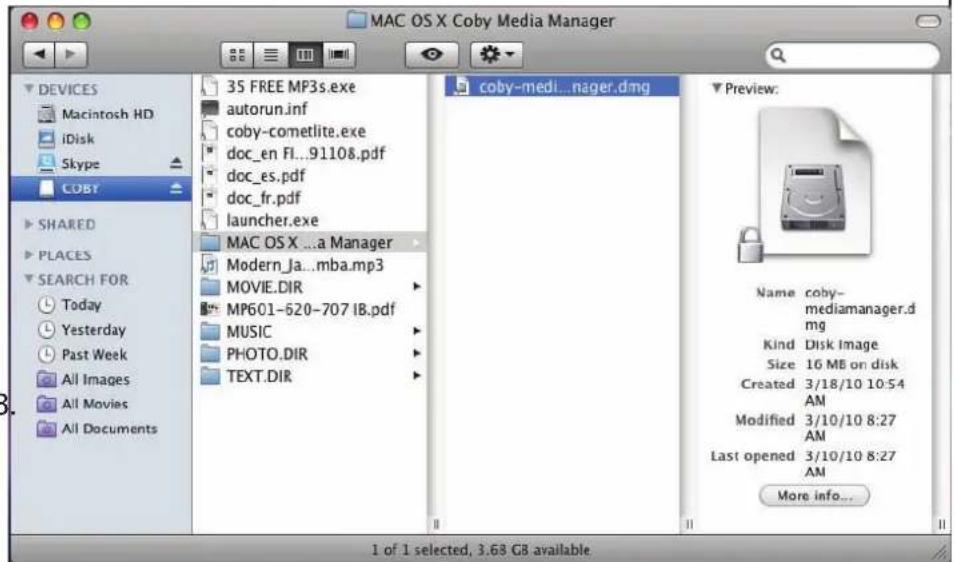Click the Quick Look eye button

pos(432,55)
